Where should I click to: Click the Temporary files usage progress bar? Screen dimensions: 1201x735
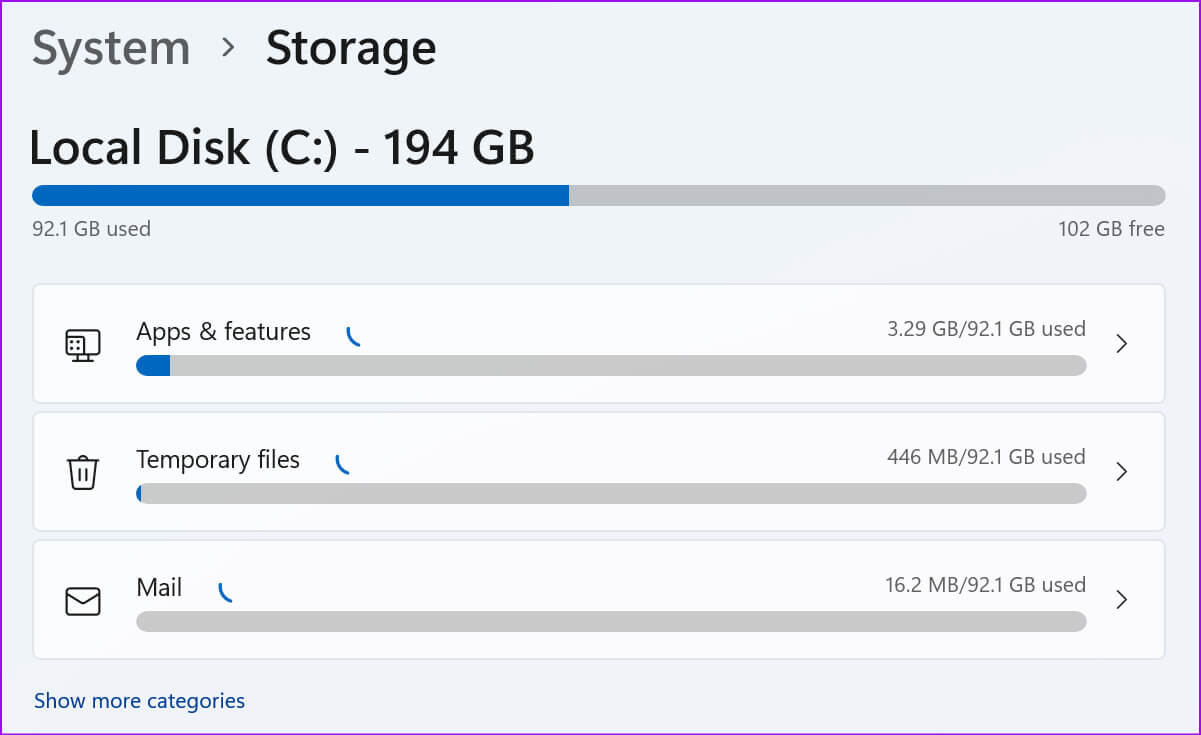click(x=611, y=494)
